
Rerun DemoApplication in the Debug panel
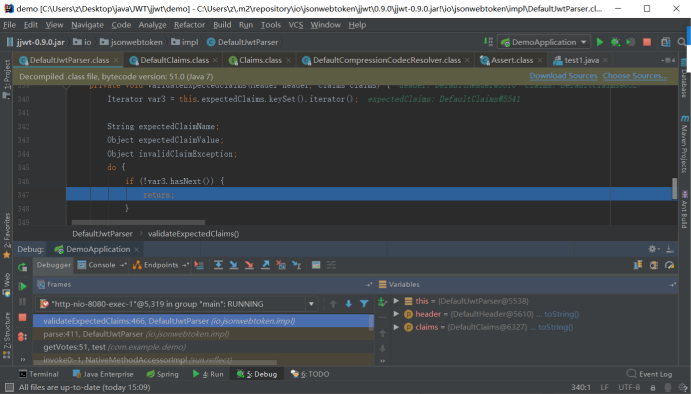click(x=22, y=267)
